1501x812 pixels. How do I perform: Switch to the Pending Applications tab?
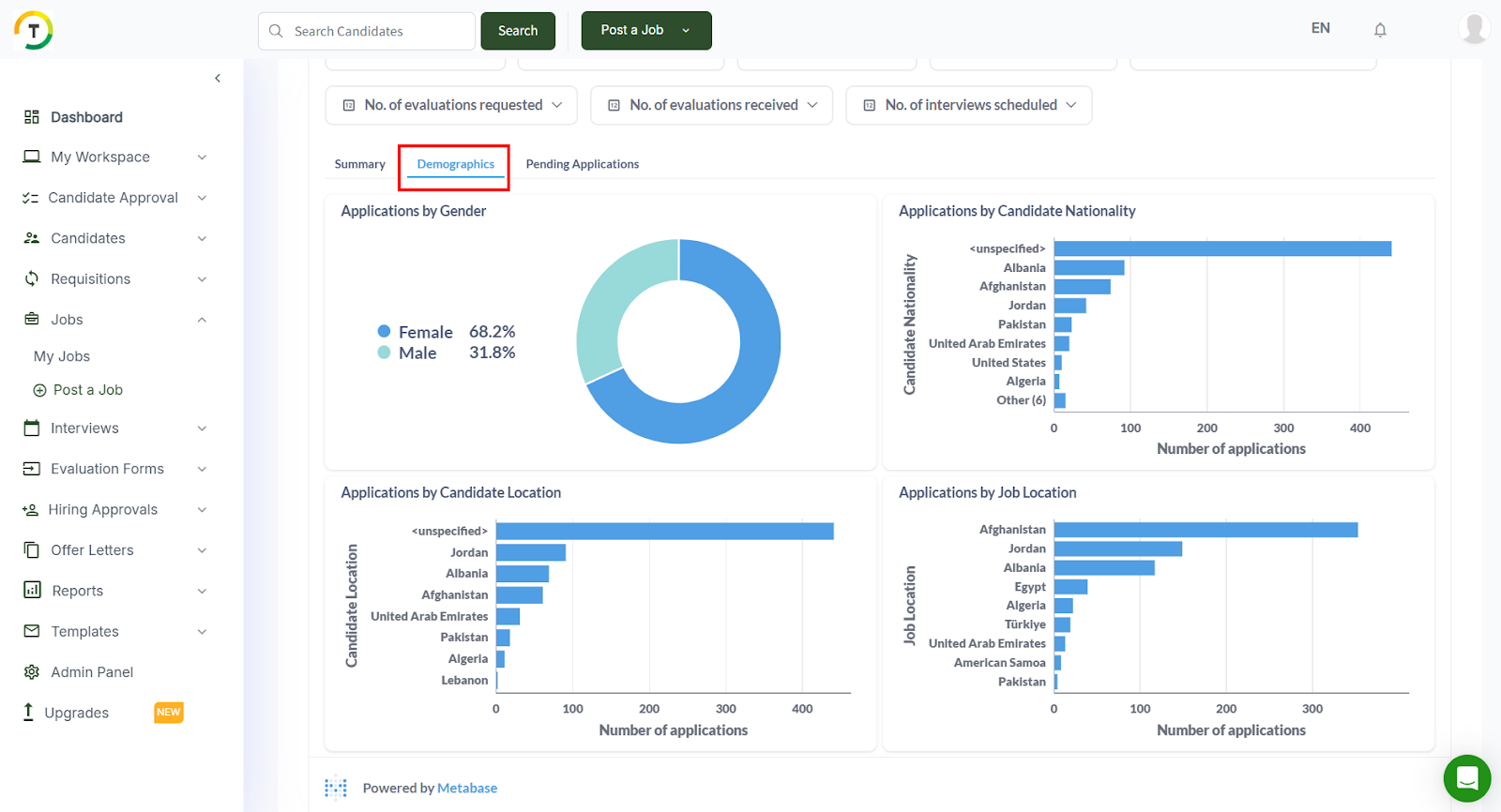[x=582, y=164]
